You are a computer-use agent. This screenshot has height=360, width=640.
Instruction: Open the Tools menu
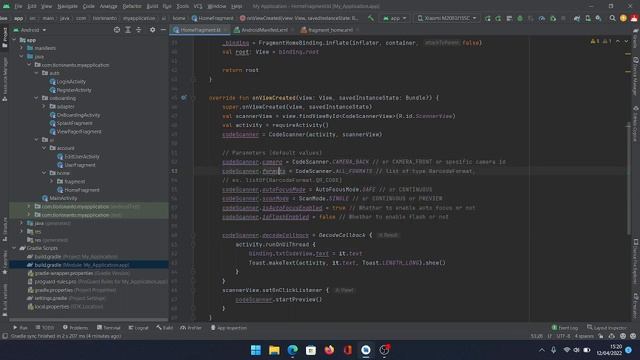pos(182,6)
